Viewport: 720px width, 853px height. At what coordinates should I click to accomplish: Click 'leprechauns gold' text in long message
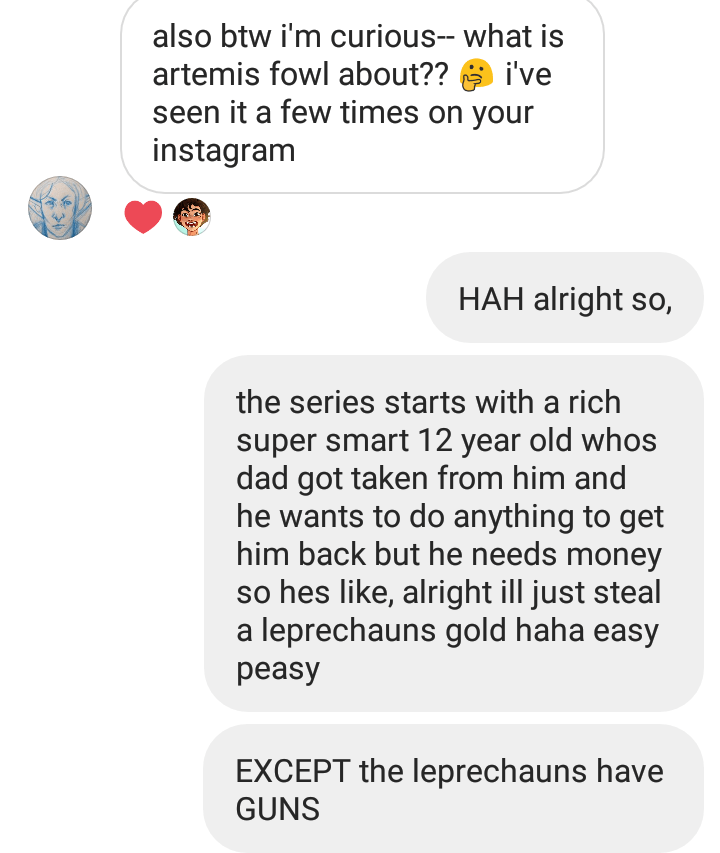(x=384, y=631)
